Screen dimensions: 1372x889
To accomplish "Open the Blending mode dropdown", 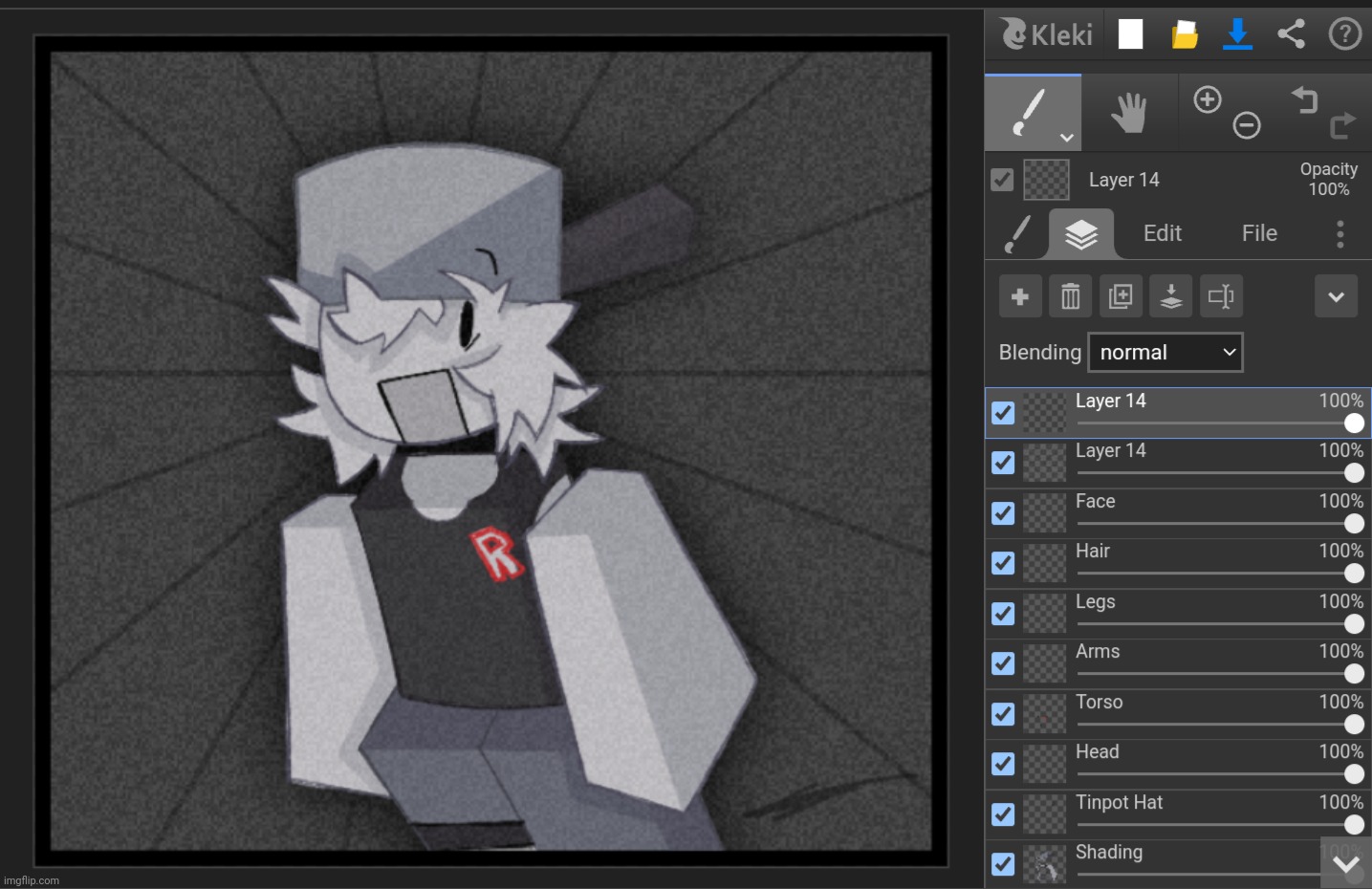I will coord(1165,352).
